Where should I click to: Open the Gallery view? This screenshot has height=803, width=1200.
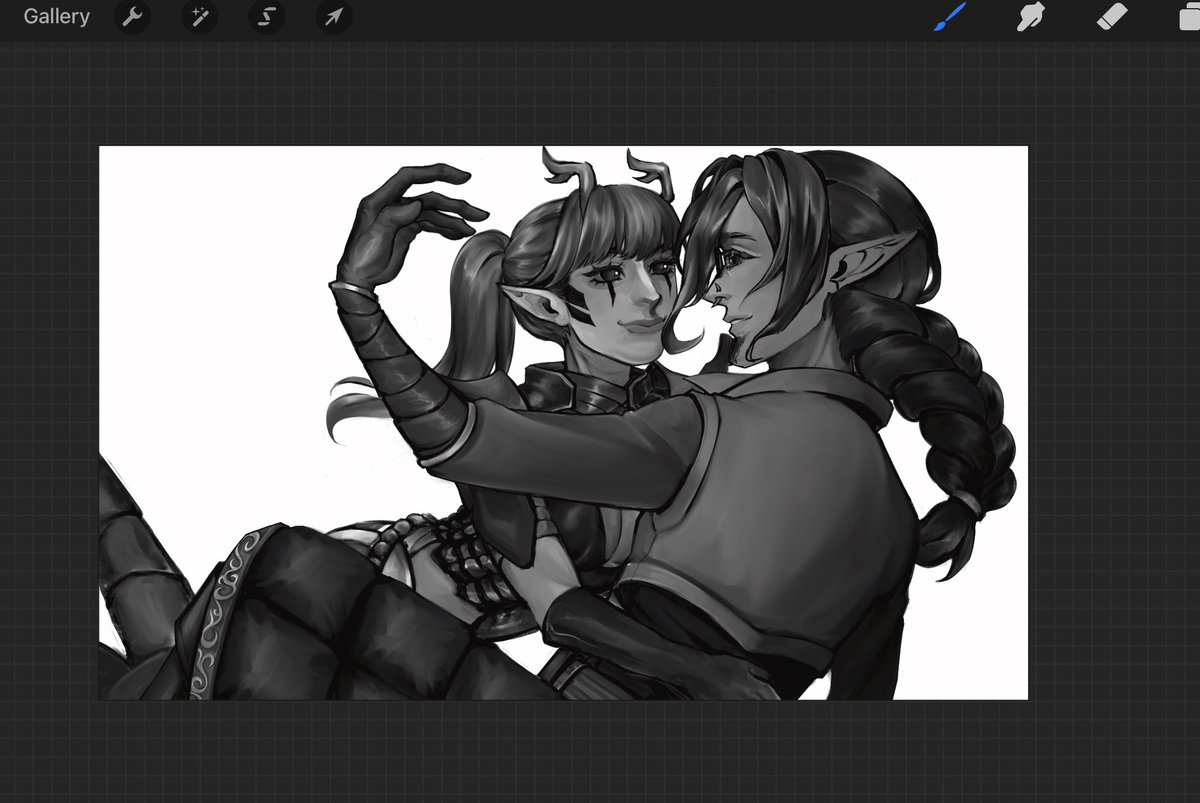(56, 17)
